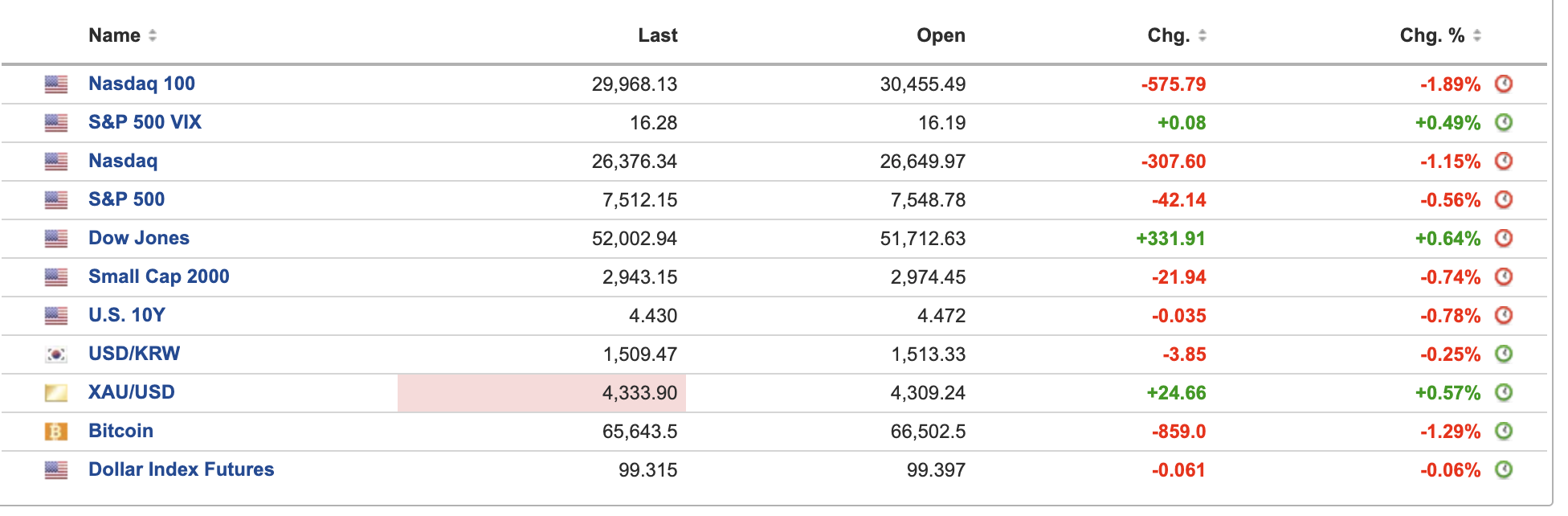Click the green clock icon in S&P 500 VIX row
This screenshot has width=1568, height=516.
[x=1504, y=122]
